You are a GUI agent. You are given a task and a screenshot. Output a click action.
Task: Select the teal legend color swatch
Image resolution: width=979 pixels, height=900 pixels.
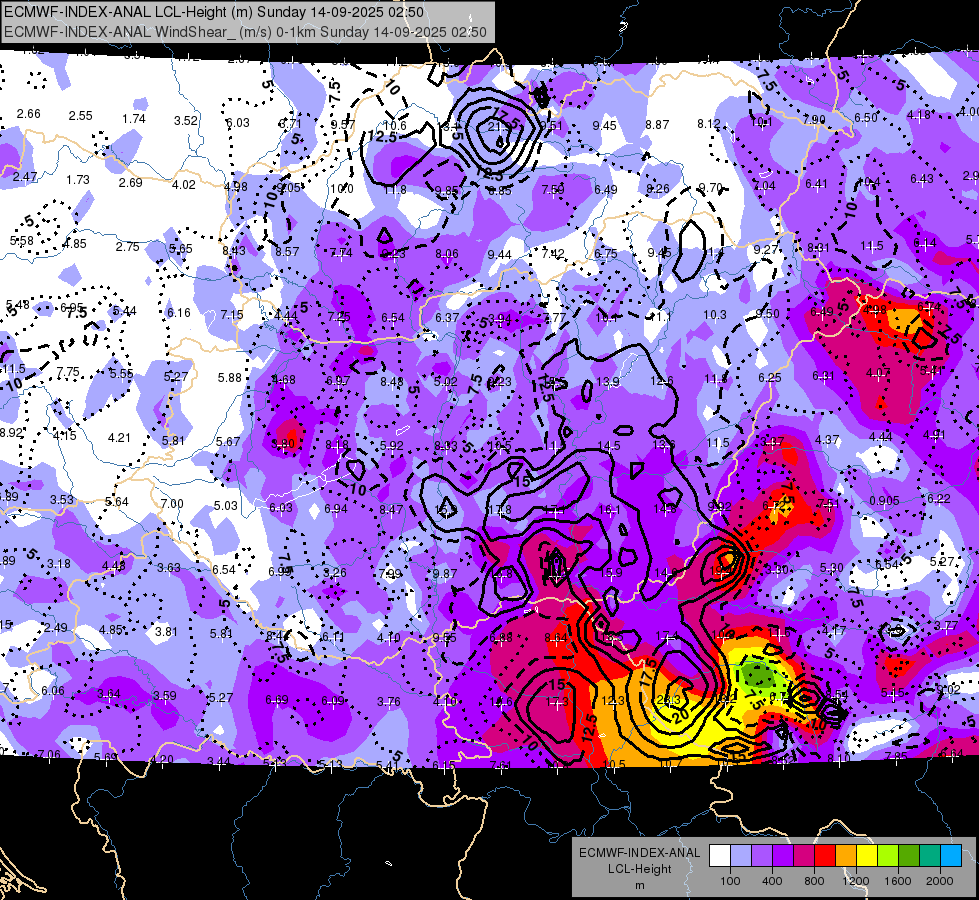click(x=930, y=856)
